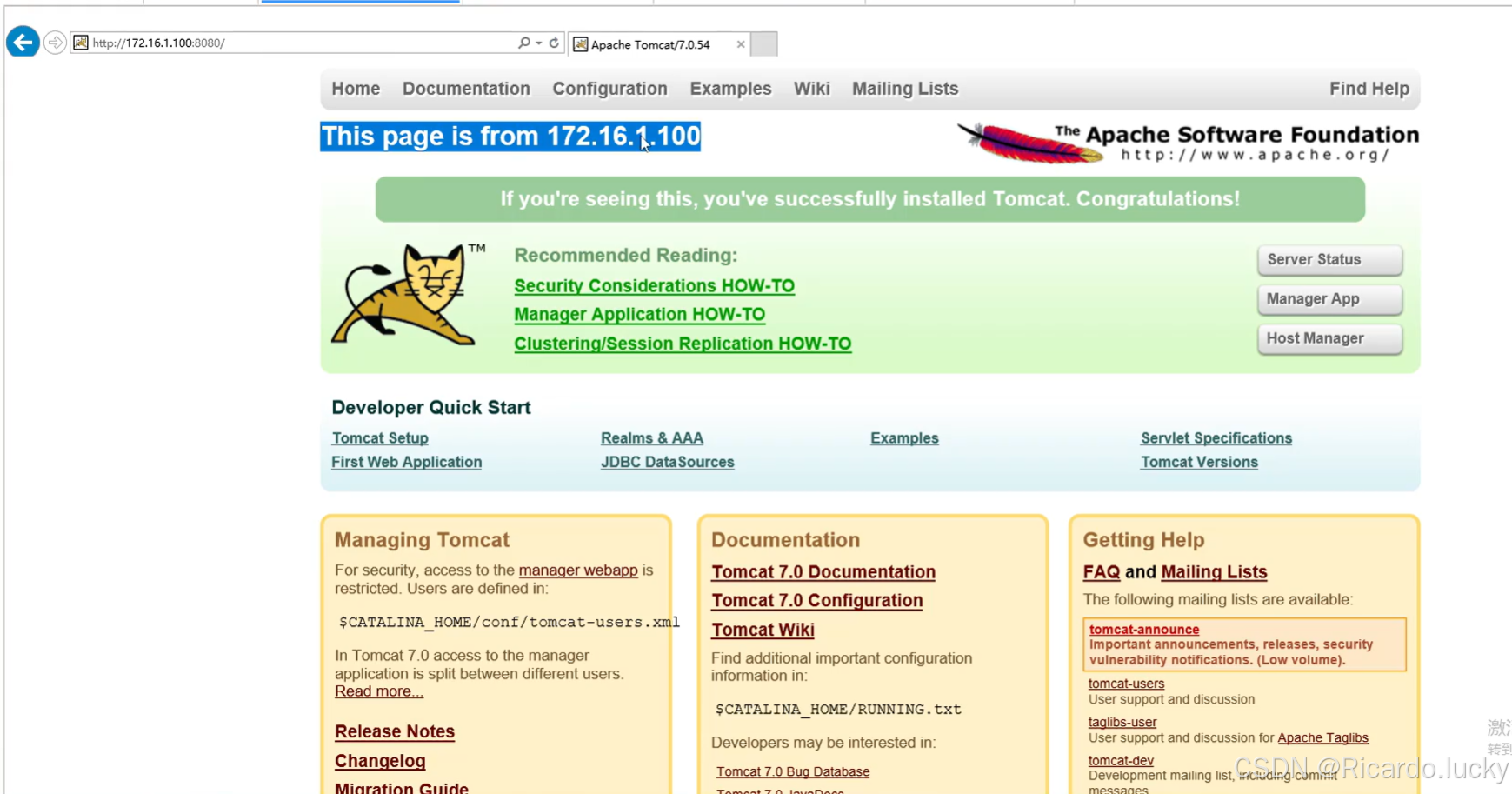
Task: Click the Server Status button
Action: tap(1329, 259)
